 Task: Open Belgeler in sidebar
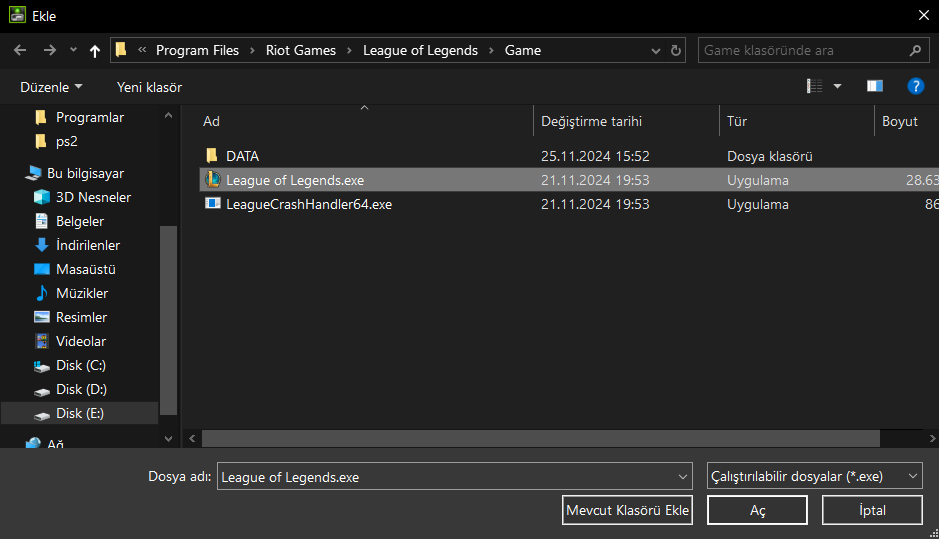80,221
